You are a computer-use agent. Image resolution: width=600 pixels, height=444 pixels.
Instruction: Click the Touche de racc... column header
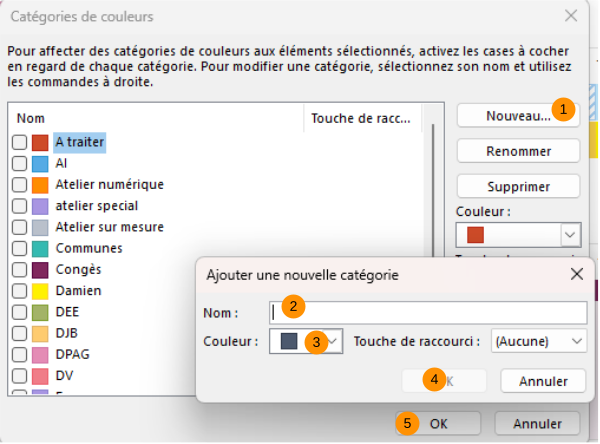tap(361, 118)
